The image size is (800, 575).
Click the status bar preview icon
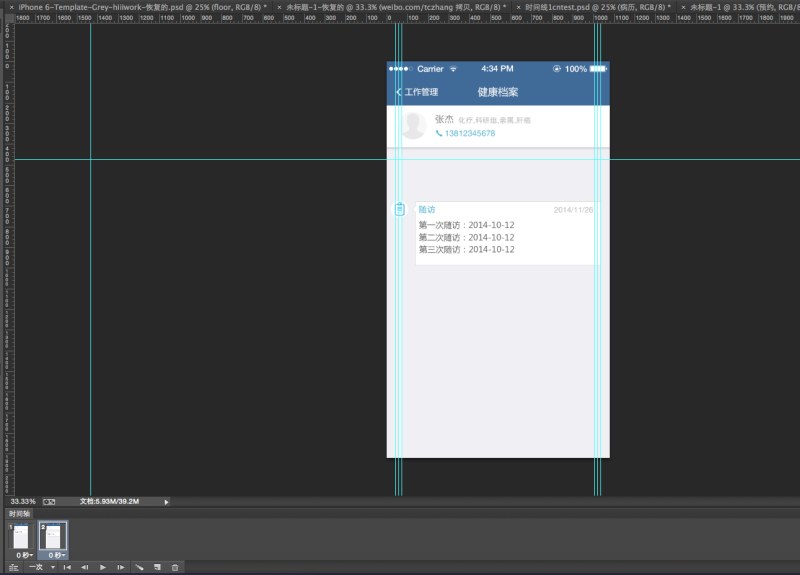49,502
